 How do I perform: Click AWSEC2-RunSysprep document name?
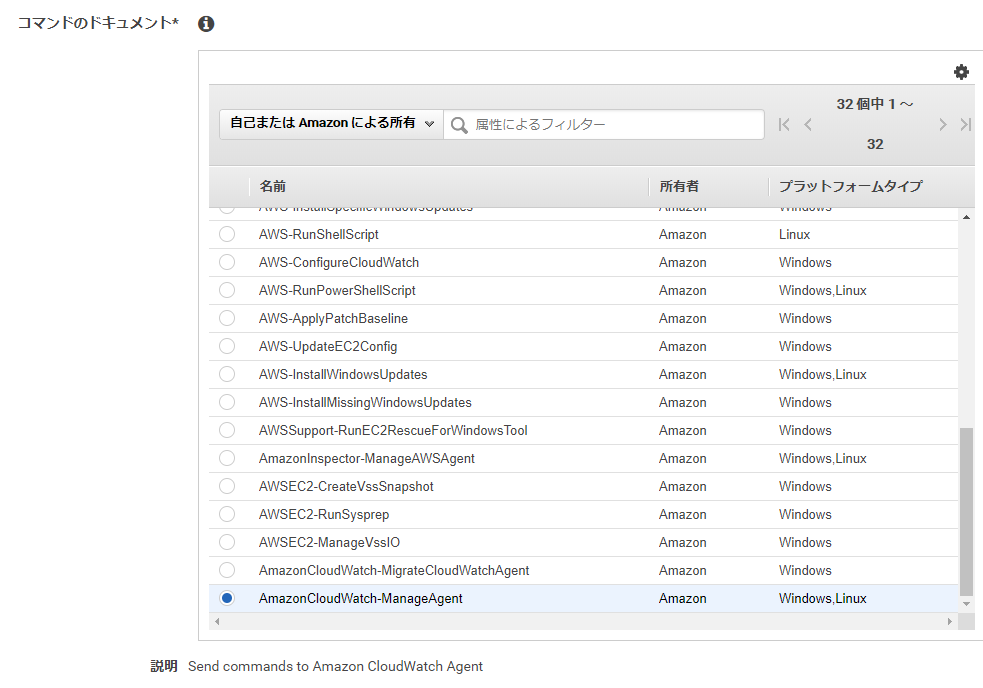[323, 515]
